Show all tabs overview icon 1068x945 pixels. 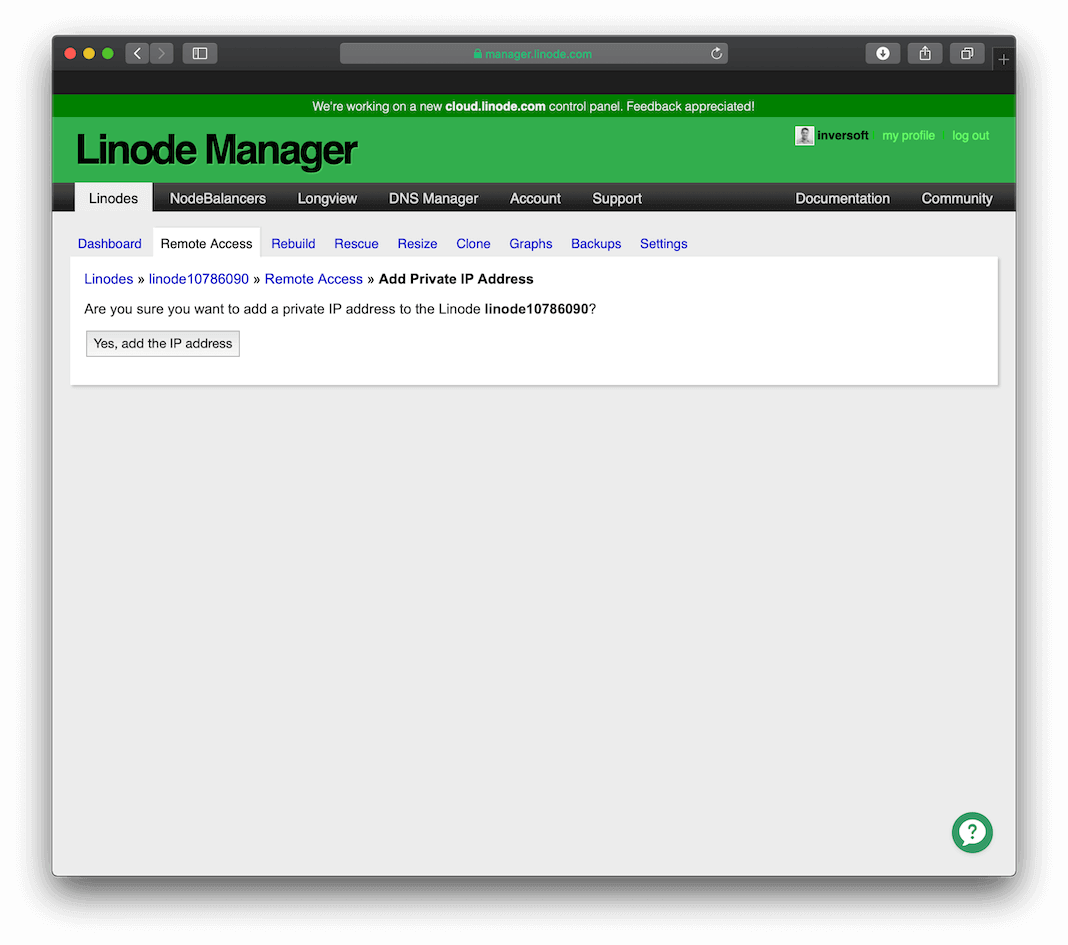pyautogui.click(x=967, y=53)
